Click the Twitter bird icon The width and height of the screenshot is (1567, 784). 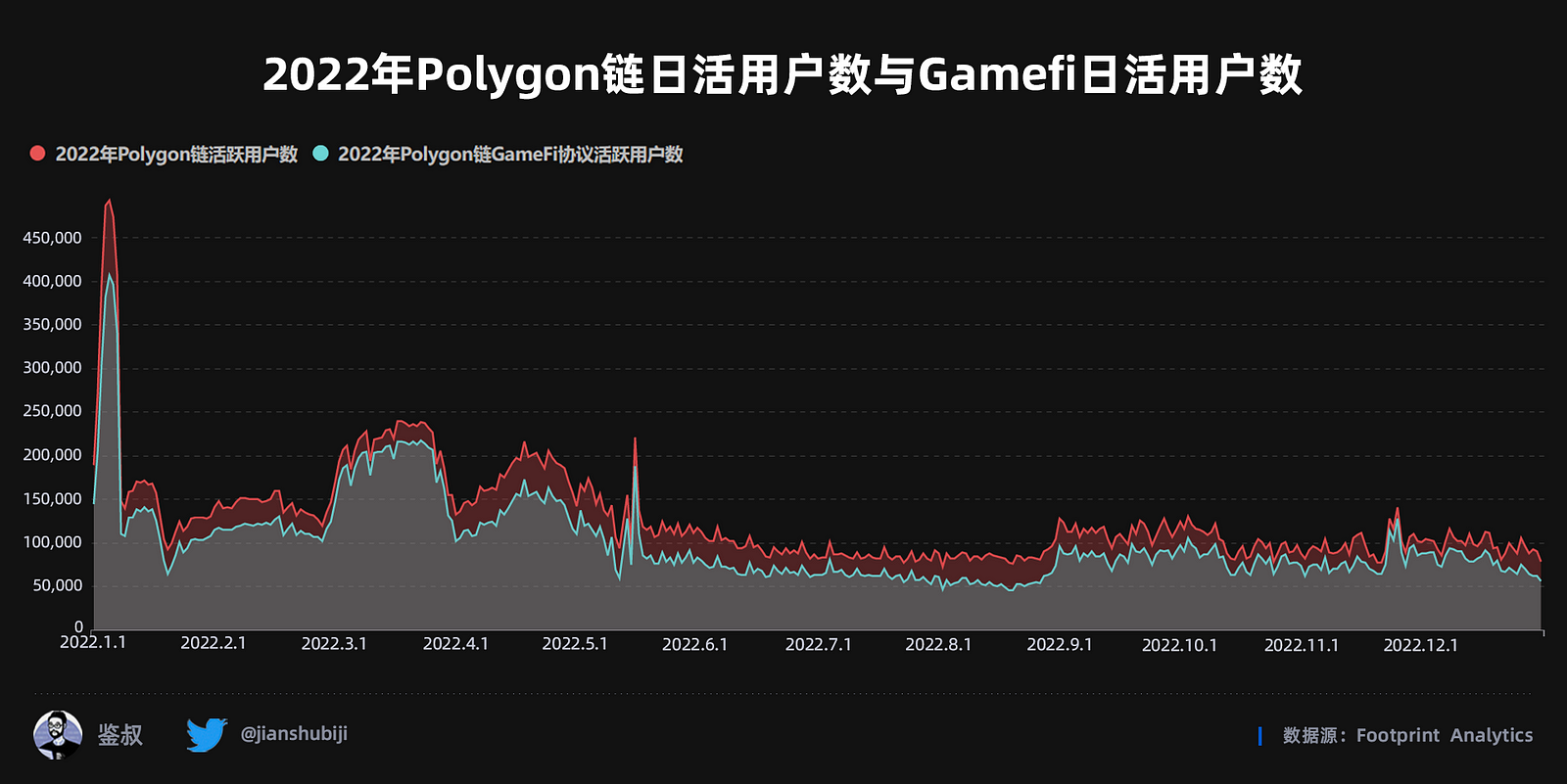tap(207, 735)
